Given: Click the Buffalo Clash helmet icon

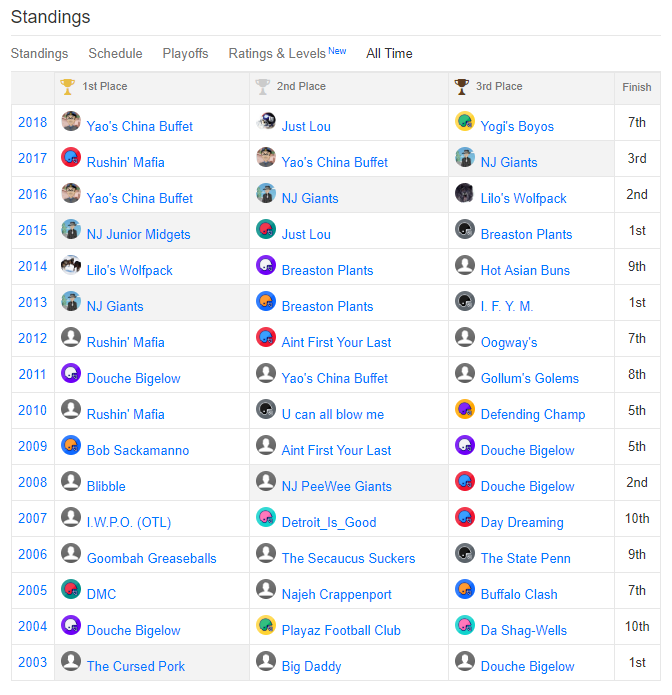Looking at the screenshot, I should tap(465, 589).
